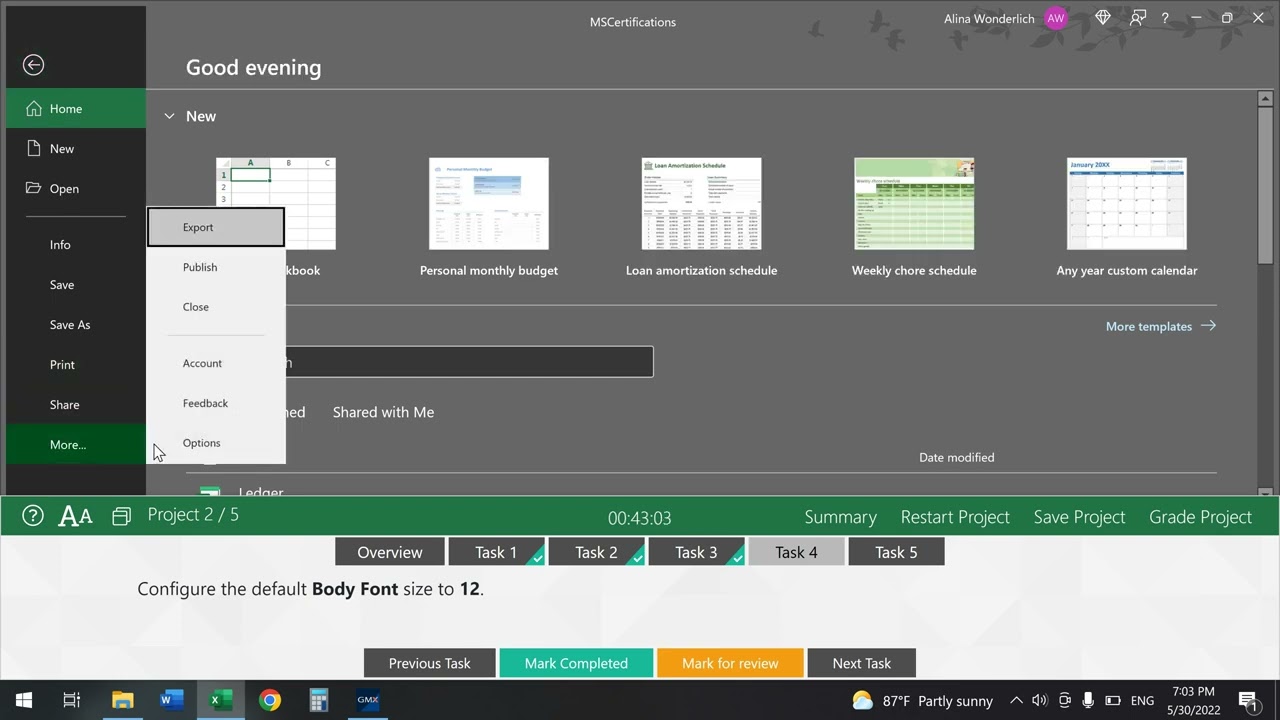The height and width of the screenshot is (720, 1280).
Task: Open Chrome from the taskbar
Action: 269,700
